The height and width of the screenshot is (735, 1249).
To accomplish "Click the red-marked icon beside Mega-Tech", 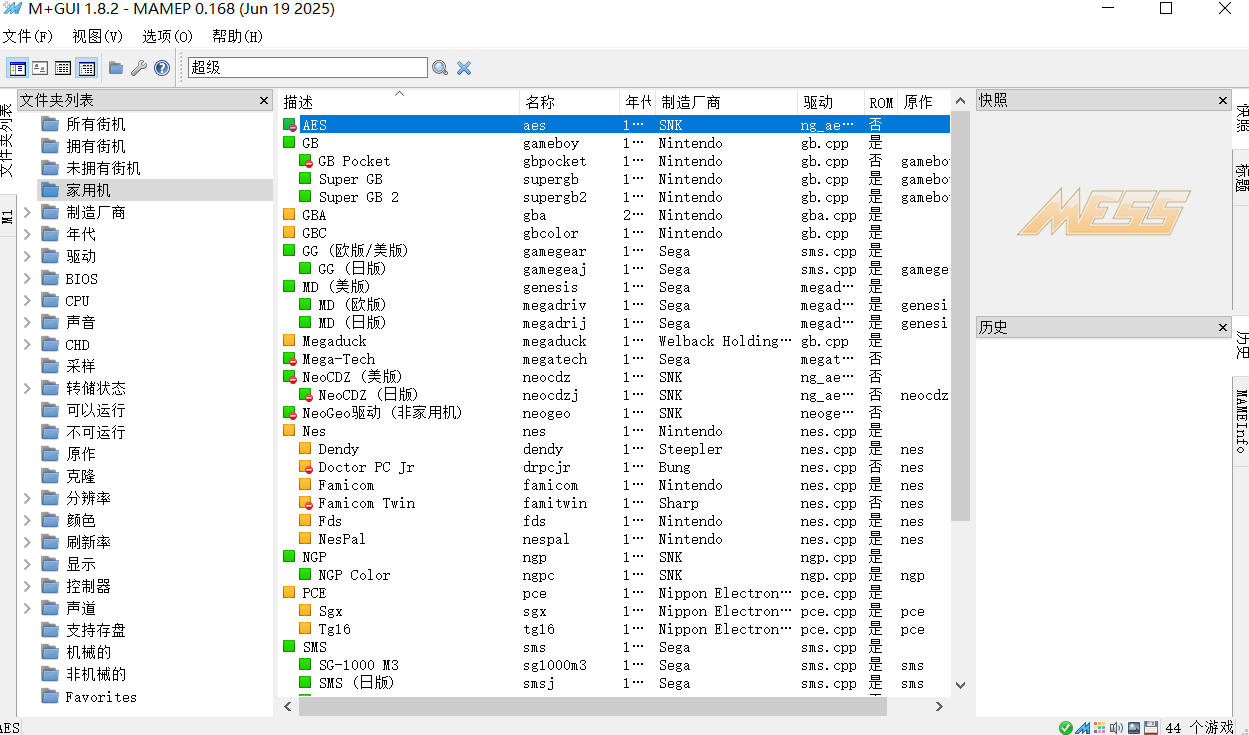I will [289, 359].
